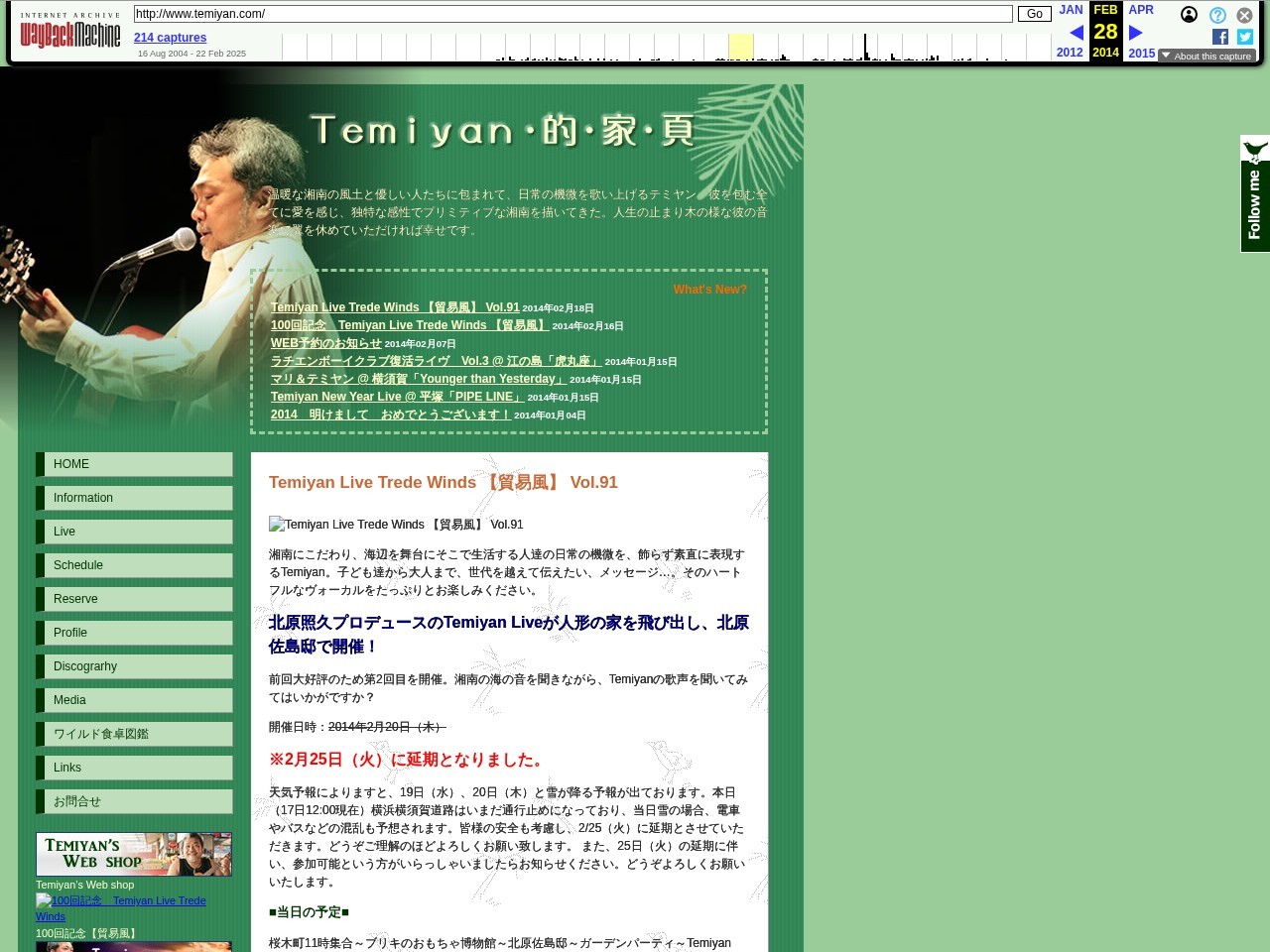
Task: Open the user account icon
Action: tap(1189, 15)
